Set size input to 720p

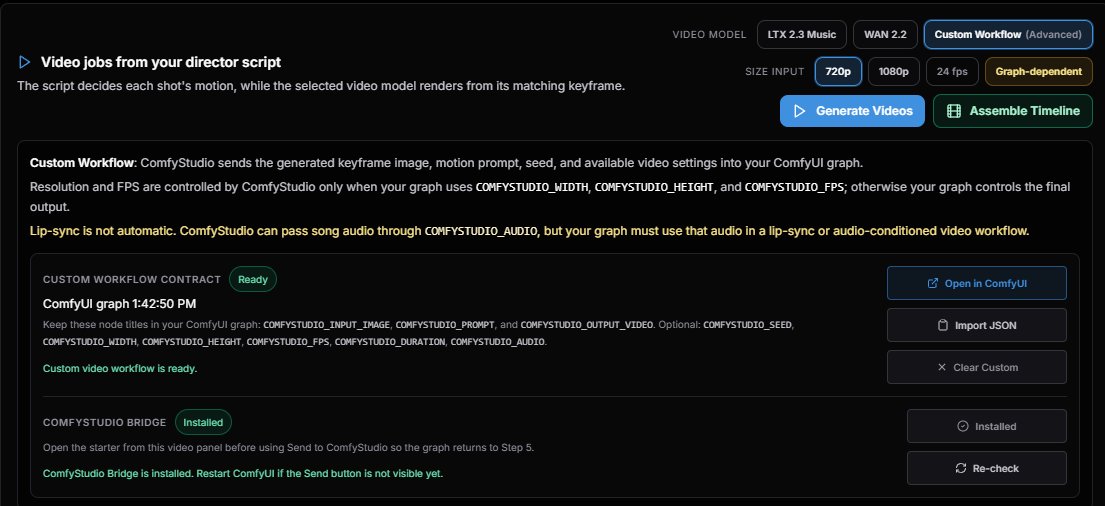click(x=838, y=71)
